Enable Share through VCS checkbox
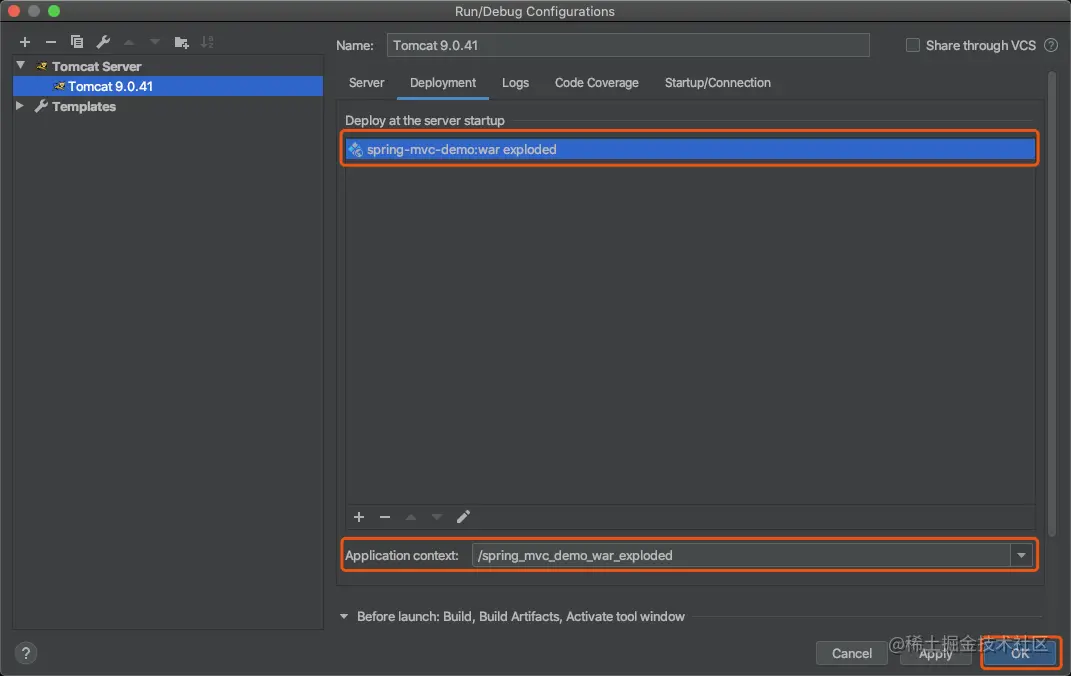 [913, 45]
